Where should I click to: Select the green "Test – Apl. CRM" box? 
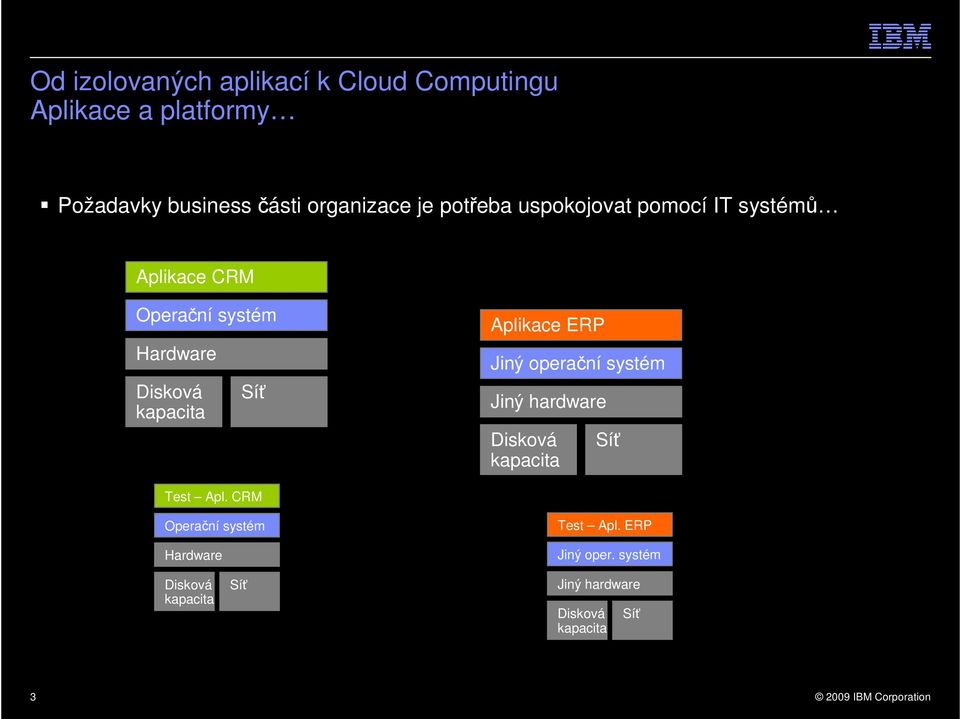[217, 496]
